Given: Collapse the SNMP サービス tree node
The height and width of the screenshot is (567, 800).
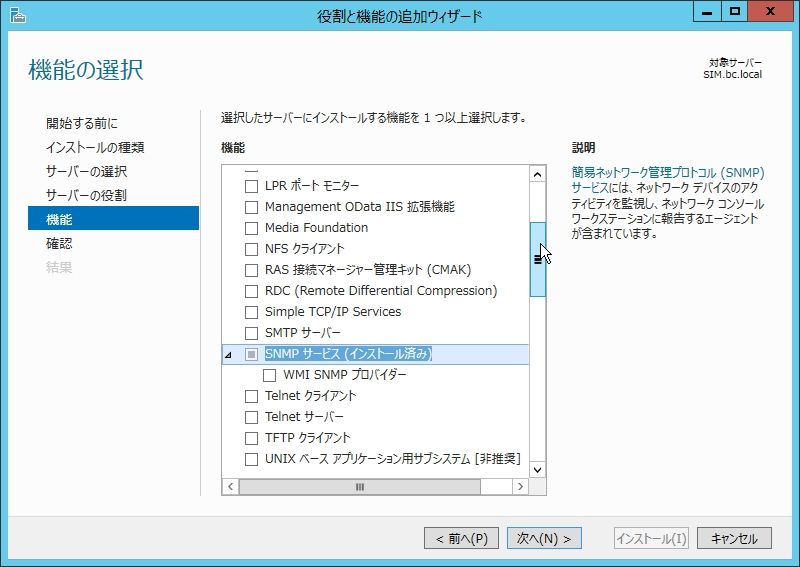Looking at the screenshot, I should pyautogui.click(x=228, y=355).
